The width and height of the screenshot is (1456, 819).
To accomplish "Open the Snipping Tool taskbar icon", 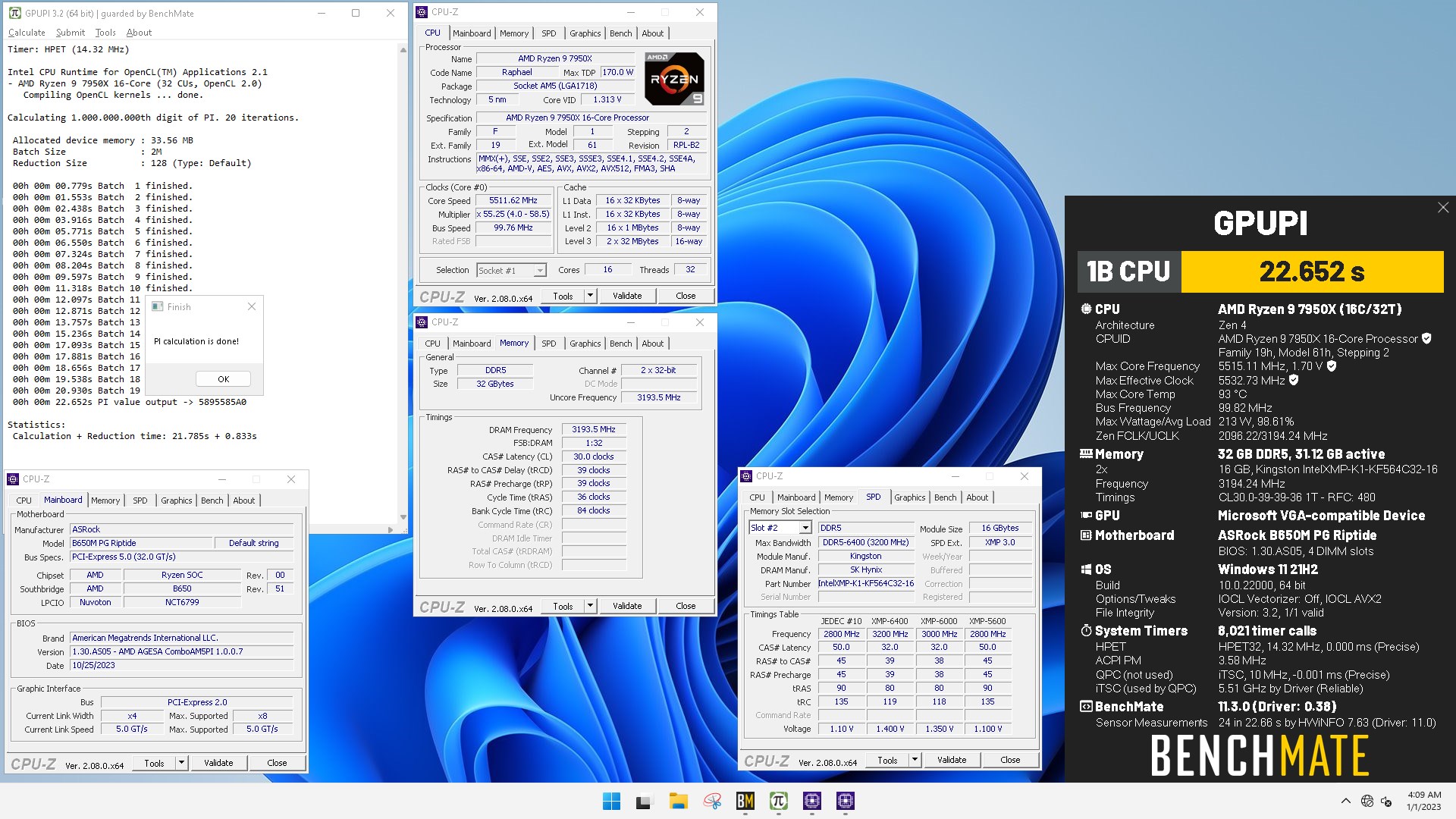I will click(712, 801).
